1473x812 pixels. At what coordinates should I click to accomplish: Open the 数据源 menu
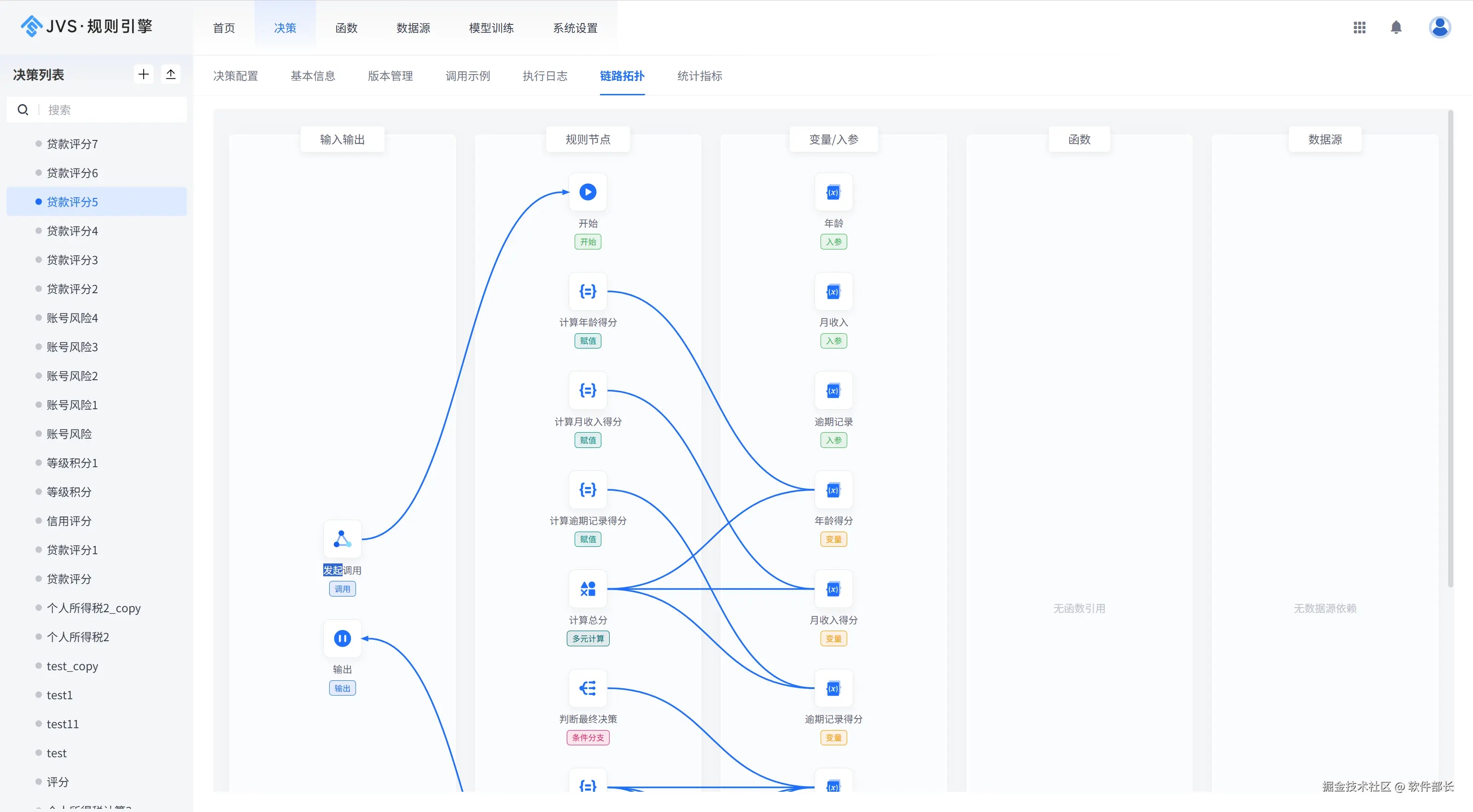pyautogui.click(x=413, y=28)
